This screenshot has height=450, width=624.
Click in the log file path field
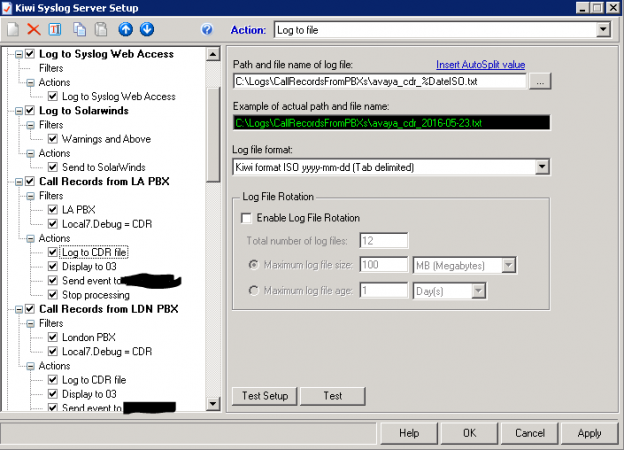[x=378, y=81]
